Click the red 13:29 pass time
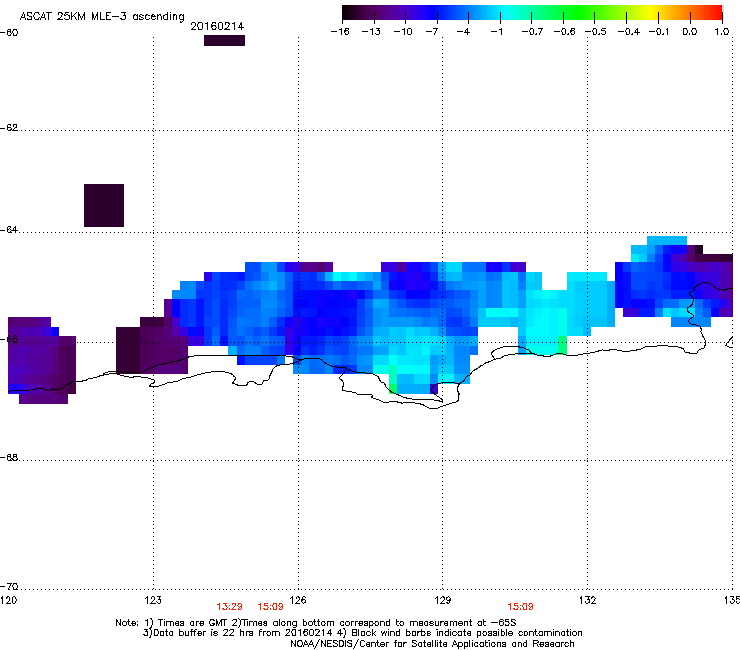This screenshot has width=740, height=650. tap(229, 607)
